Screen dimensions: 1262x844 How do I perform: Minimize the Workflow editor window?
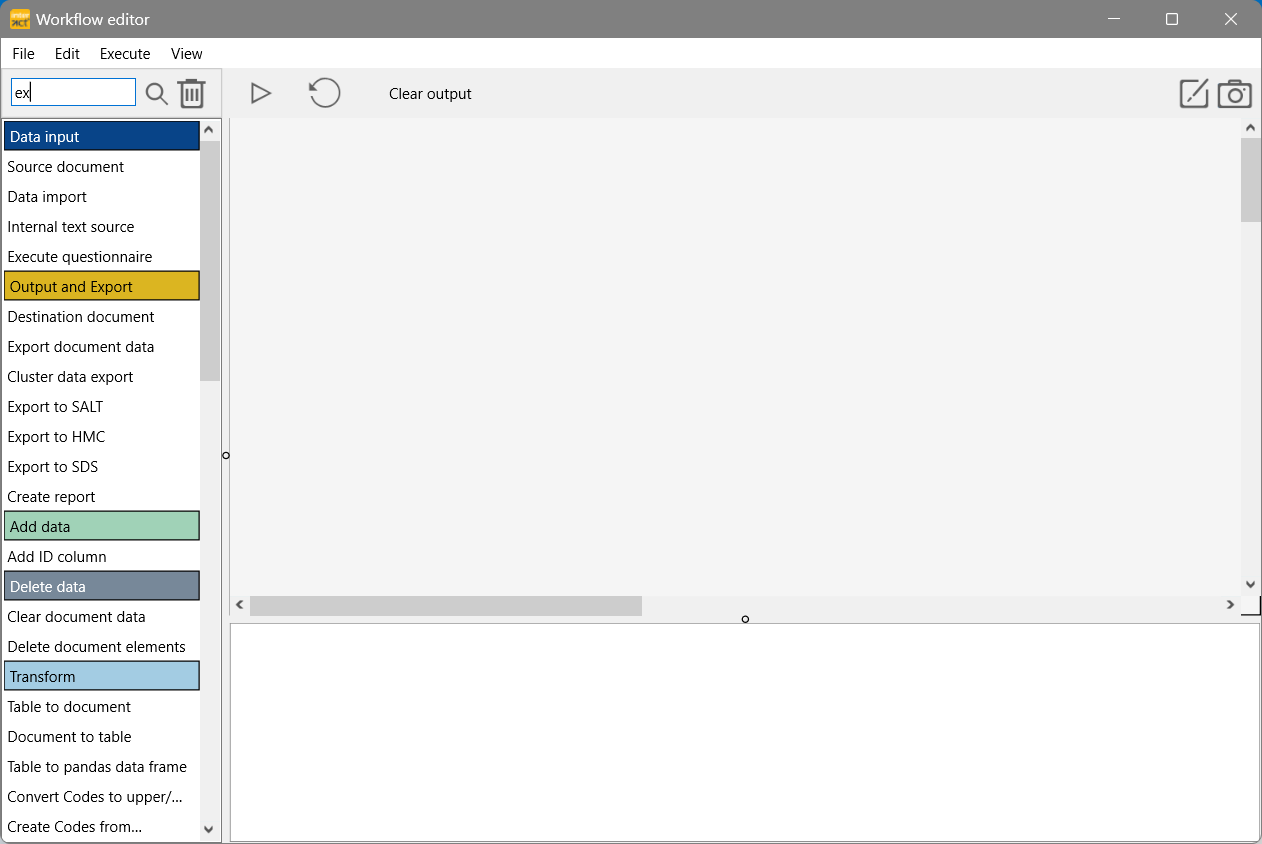[x=1113, y=19]
